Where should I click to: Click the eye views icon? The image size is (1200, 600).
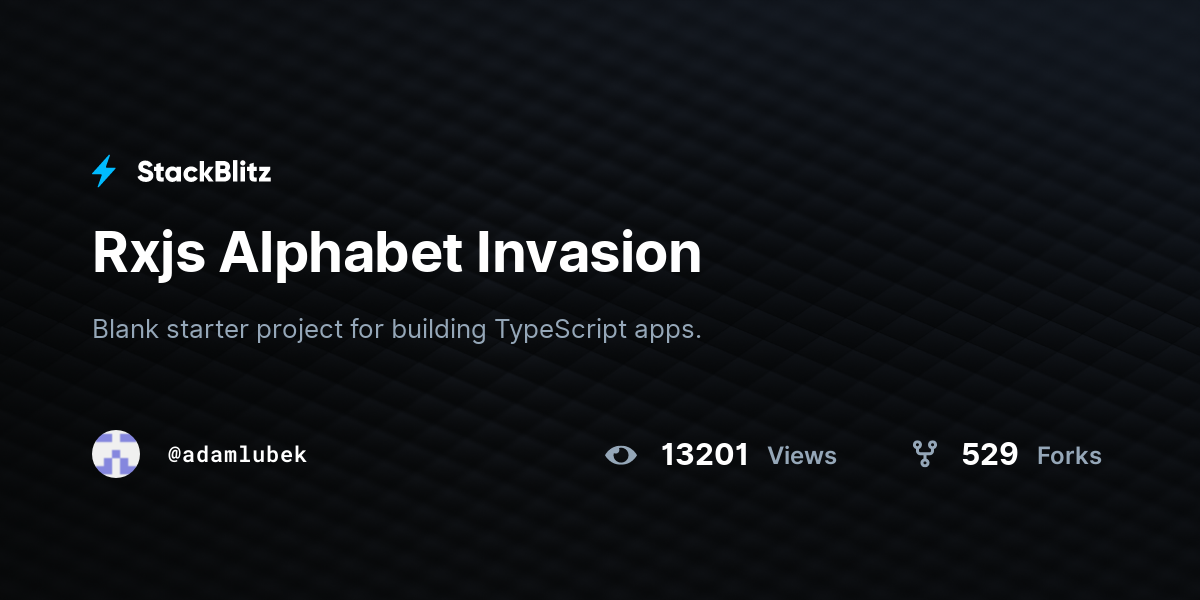621,455
